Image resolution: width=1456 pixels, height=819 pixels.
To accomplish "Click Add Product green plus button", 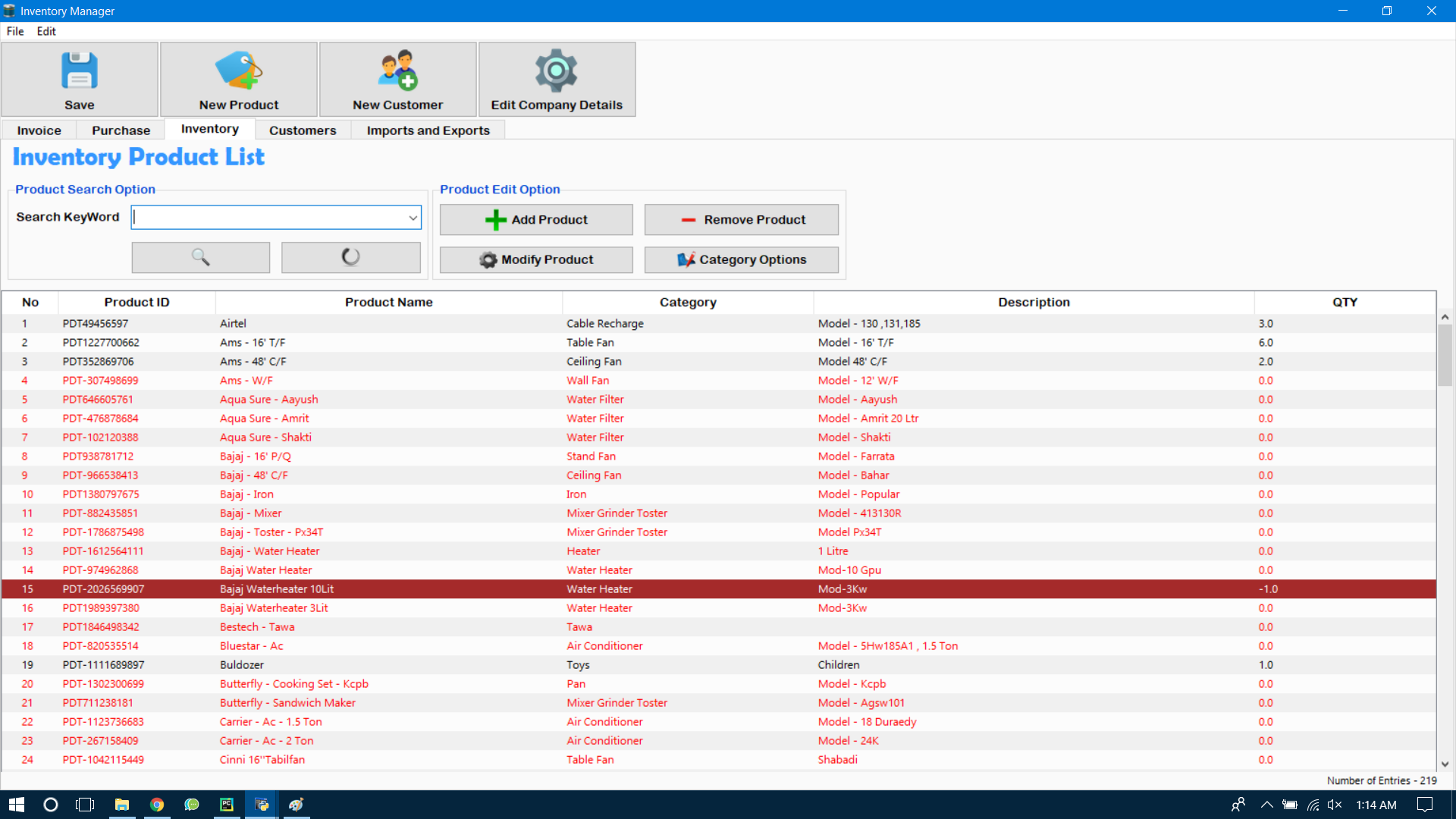I will point(536,220).
